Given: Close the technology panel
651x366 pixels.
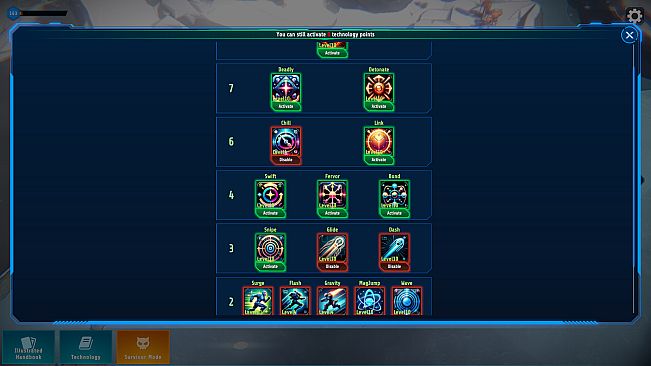Looking at the screenshot, I should (629, 35).
